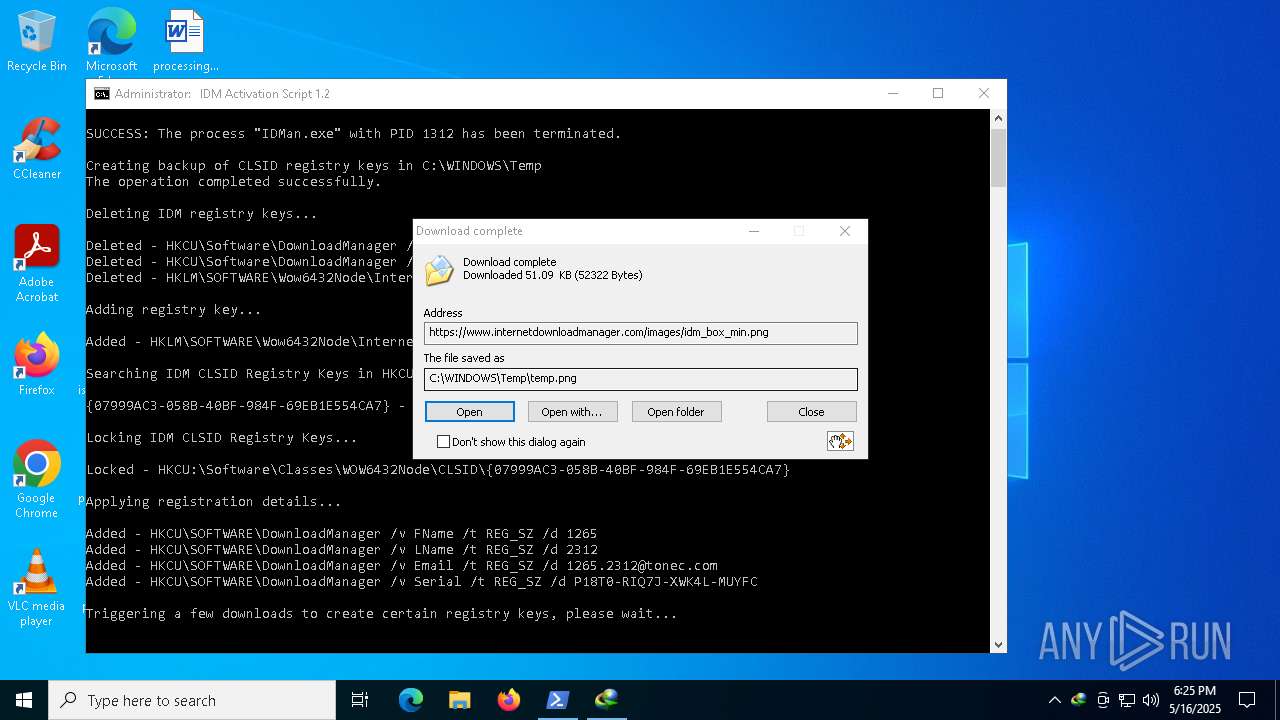Image resolution: width=1280 pixels, height=720 pixels.
Task: Click the "Triggering a few downloads" console line
Action: pyautogui.click(x=382, y=614)
